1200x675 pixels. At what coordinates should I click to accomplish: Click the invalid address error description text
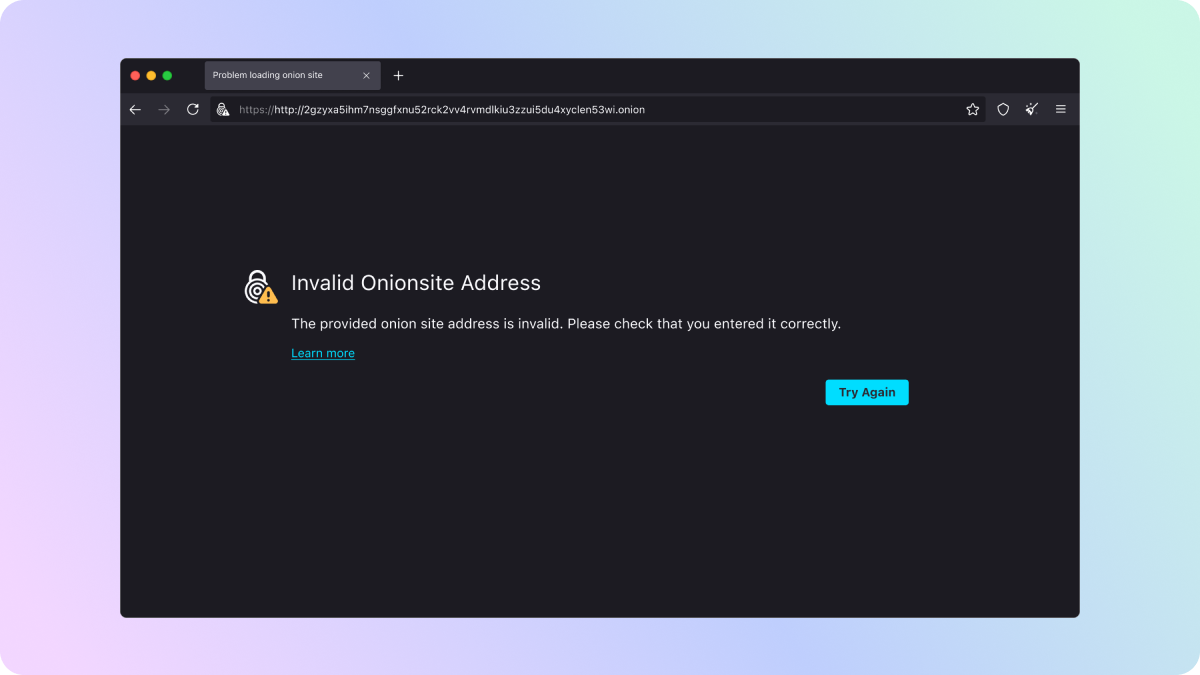[x=565, y=324]
